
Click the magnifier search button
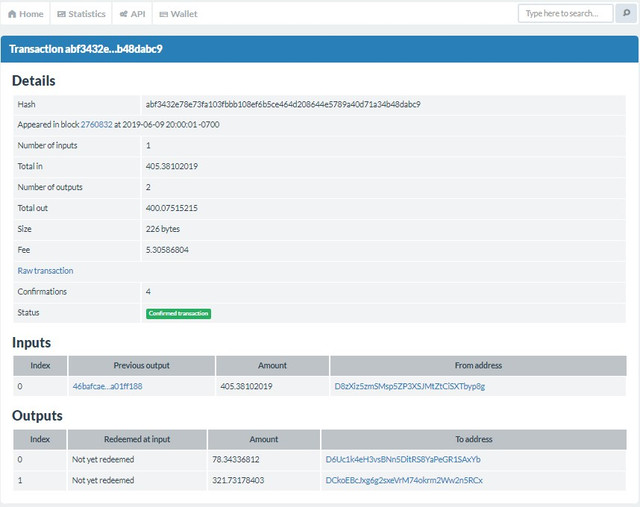pos(626,13)
